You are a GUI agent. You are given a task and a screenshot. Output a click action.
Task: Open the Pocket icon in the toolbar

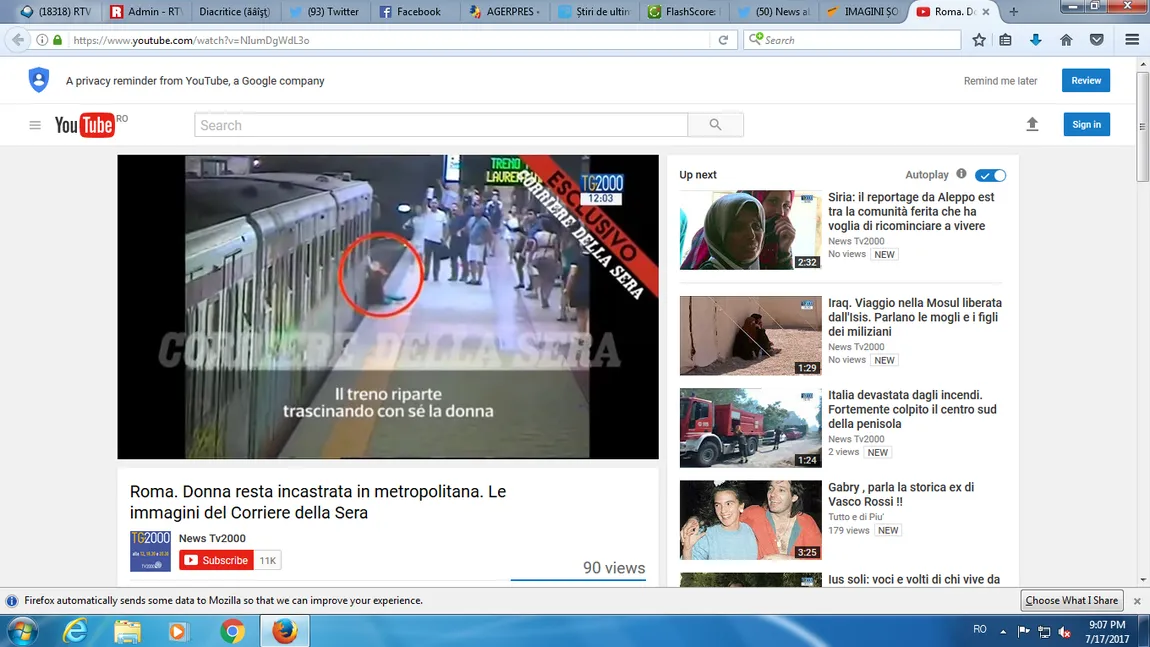point(1096,40)
